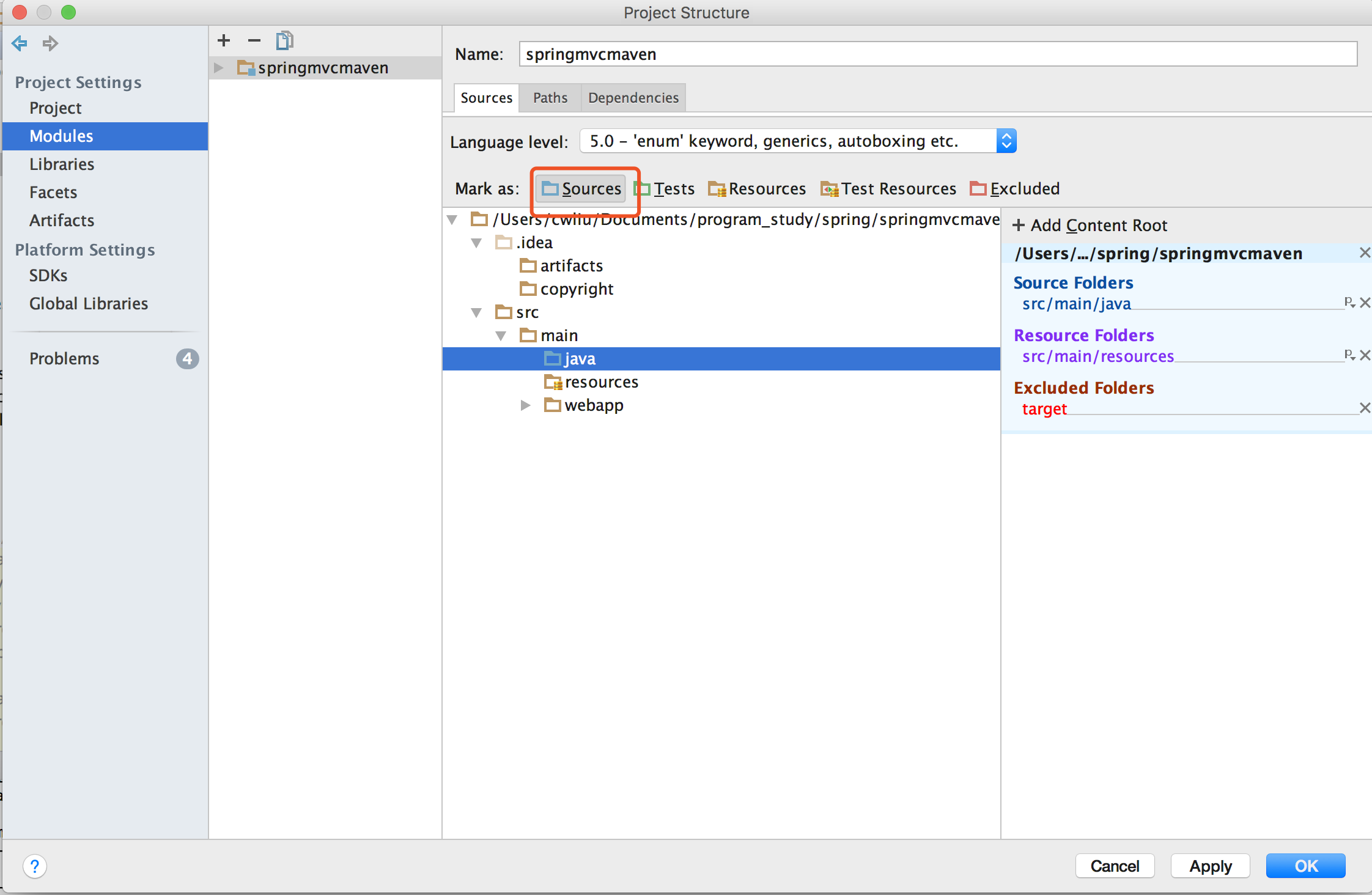Select the main folder in tree
The width and height of the screenshot is (1372, 895).
coord(549,336)
